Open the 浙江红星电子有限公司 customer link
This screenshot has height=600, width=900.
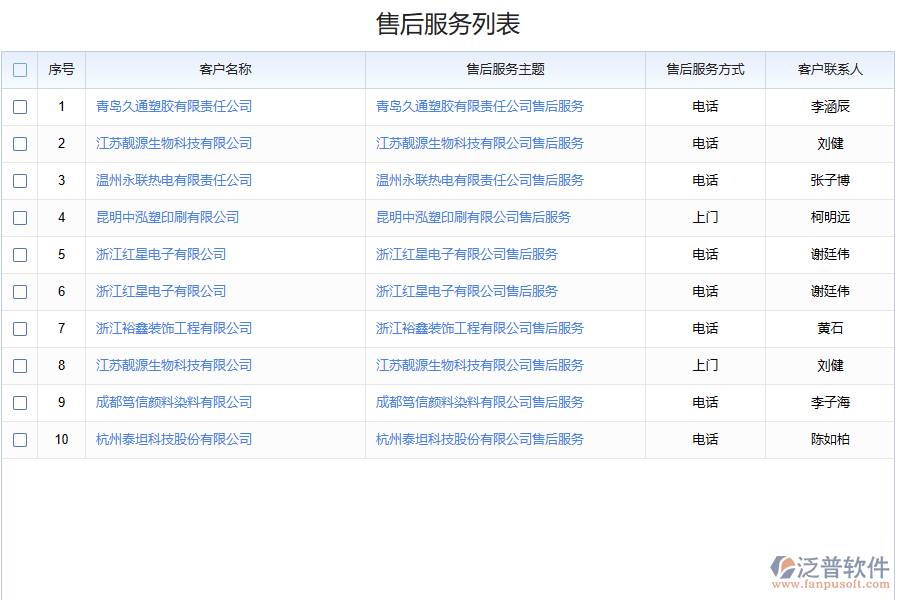coord(160,254)
